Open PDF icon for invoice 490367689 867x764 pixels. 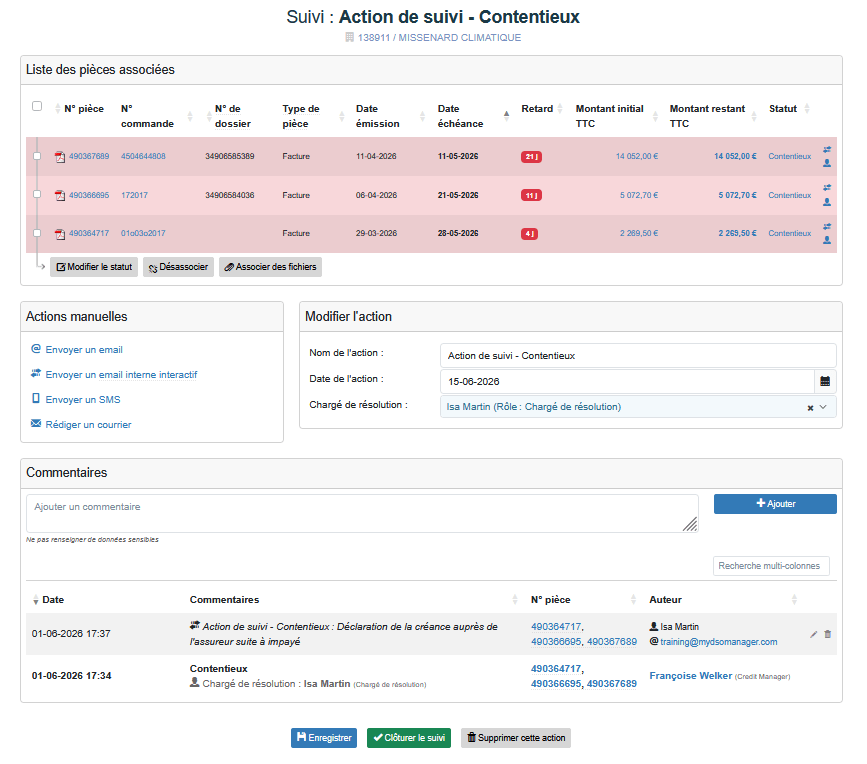tap(60, 157)
